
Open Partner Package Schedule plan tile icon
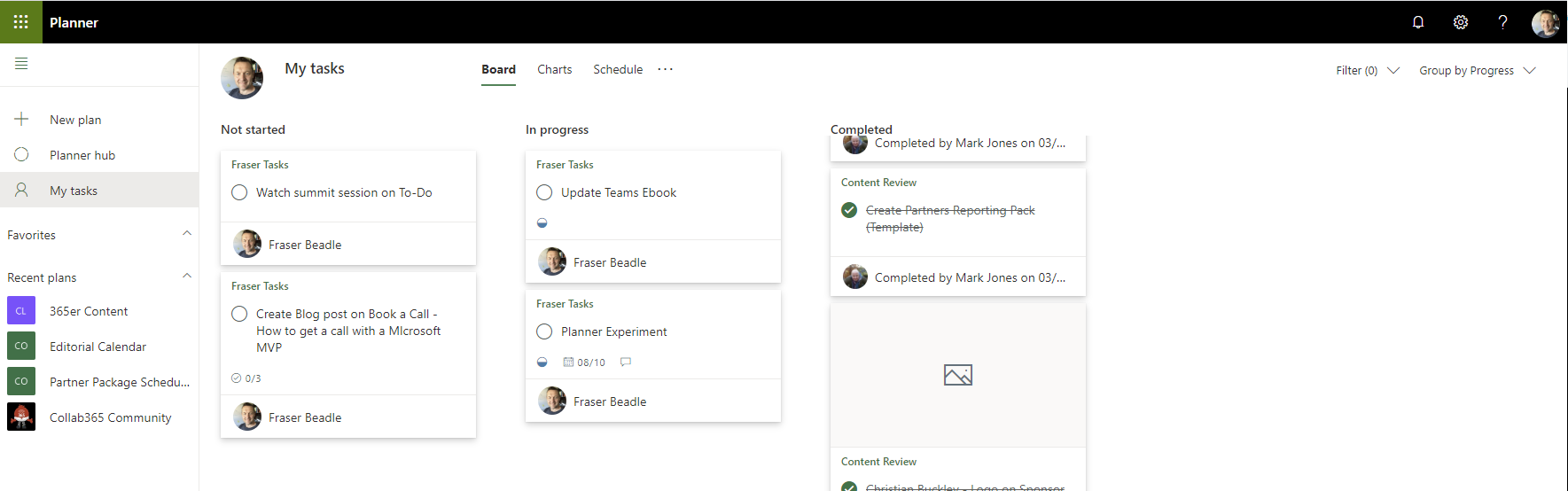[x=21, y=381]
